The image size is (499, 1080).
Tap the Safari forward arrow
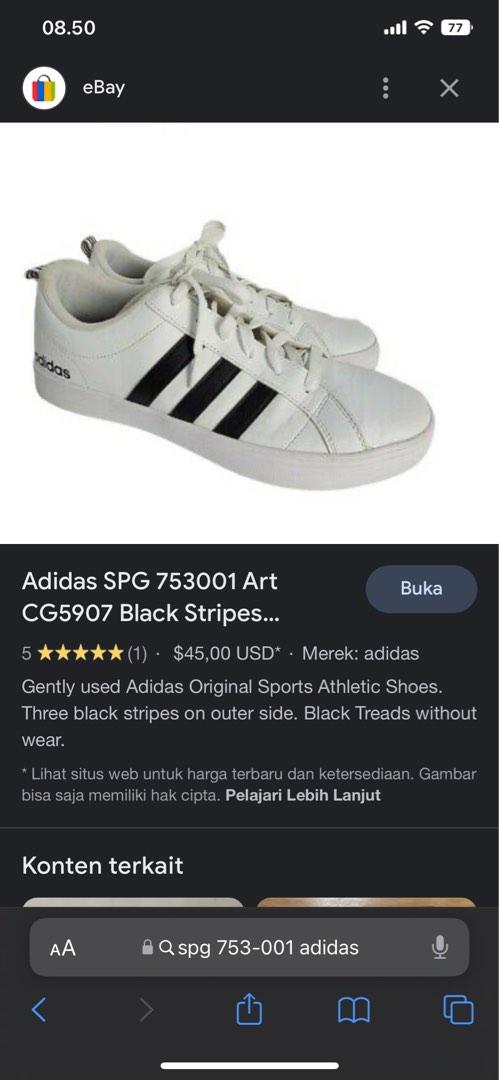point(146,1010)
